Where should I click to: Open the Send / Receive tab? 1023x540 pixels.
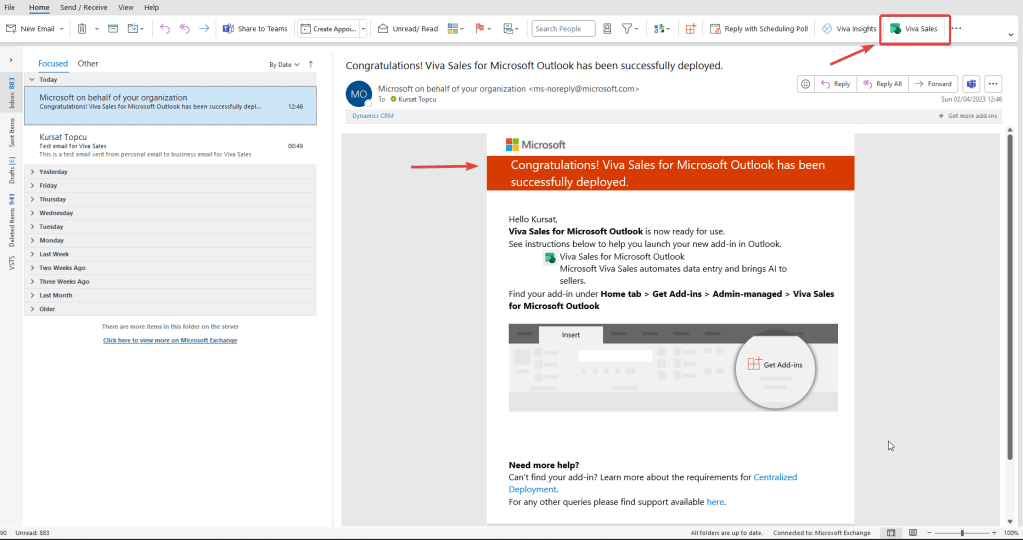tap(85, 7)
